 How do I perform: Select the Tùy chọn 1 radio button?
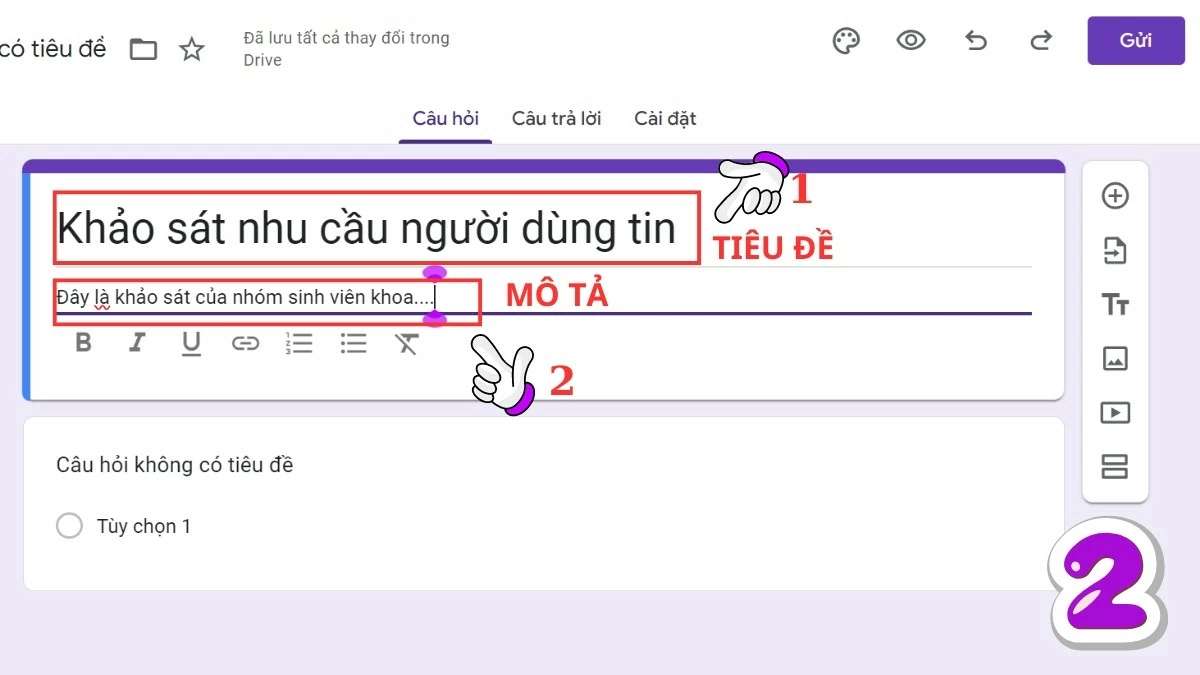click(69, 525)
